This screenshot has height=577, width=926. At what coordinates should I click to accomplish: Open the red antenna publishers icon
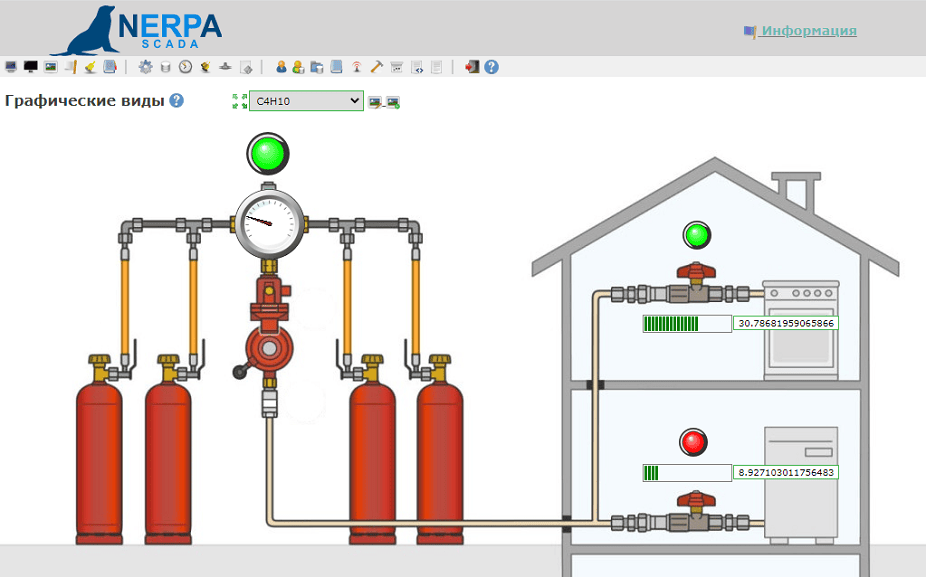[357, 67]
